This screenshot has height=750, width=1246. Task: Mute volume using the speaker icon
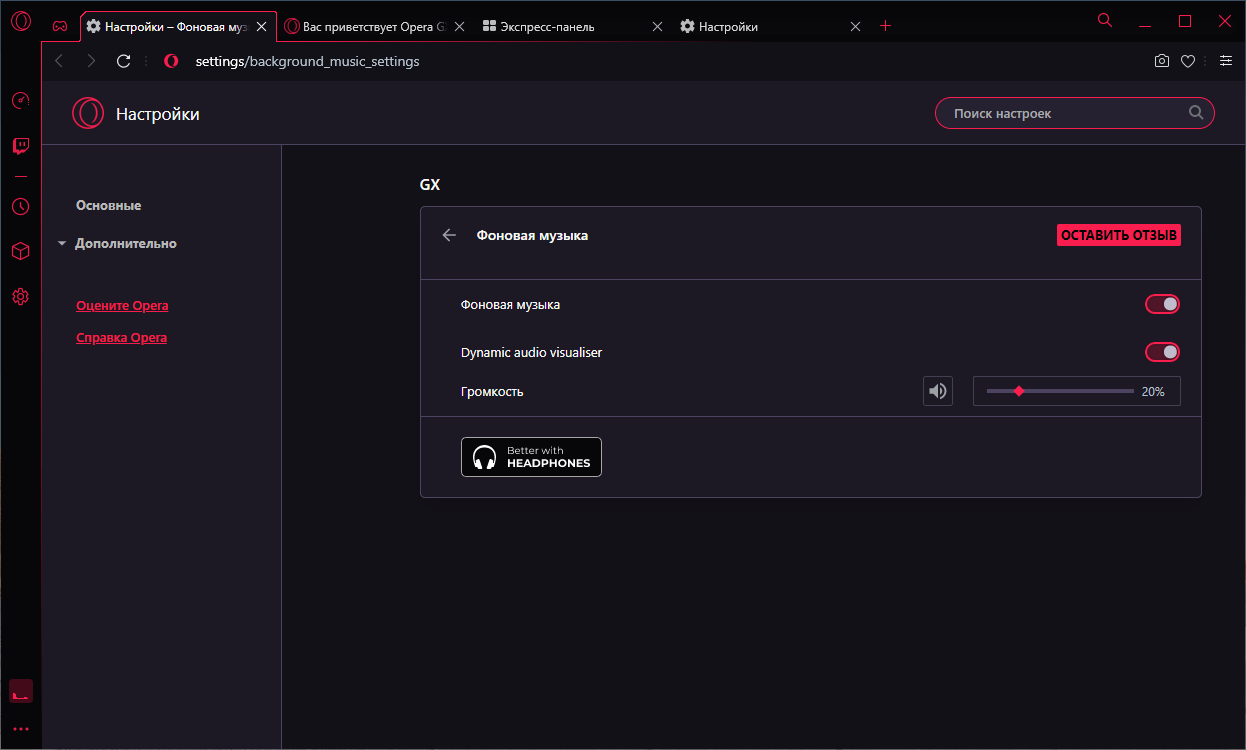click(x=938, y=391)
